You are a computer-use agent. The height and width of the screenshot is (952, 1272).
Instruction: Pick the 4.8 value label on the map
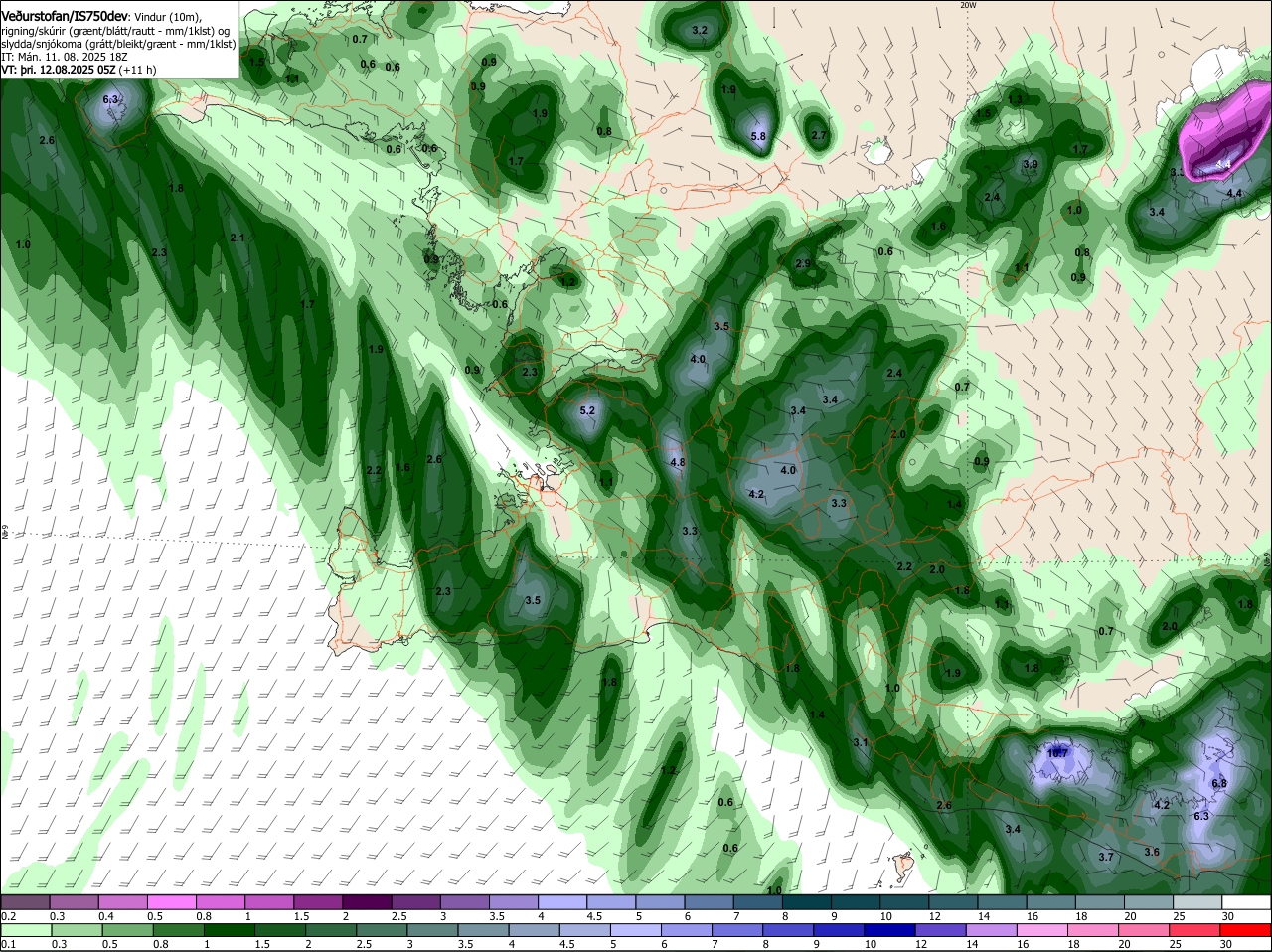click(x=678, y=462)
